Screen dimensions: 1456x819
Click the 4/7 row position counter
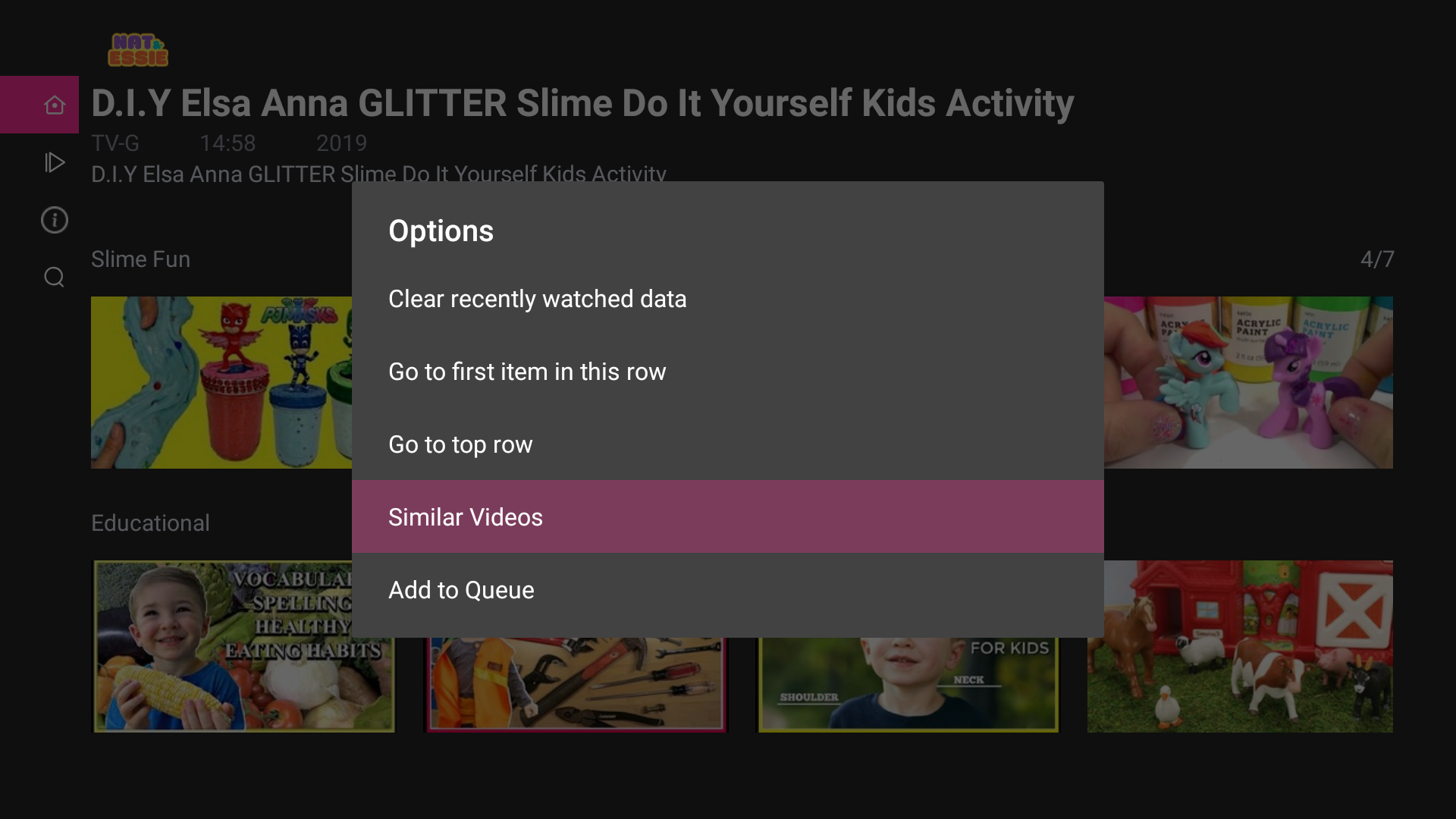pos(1376,259)
